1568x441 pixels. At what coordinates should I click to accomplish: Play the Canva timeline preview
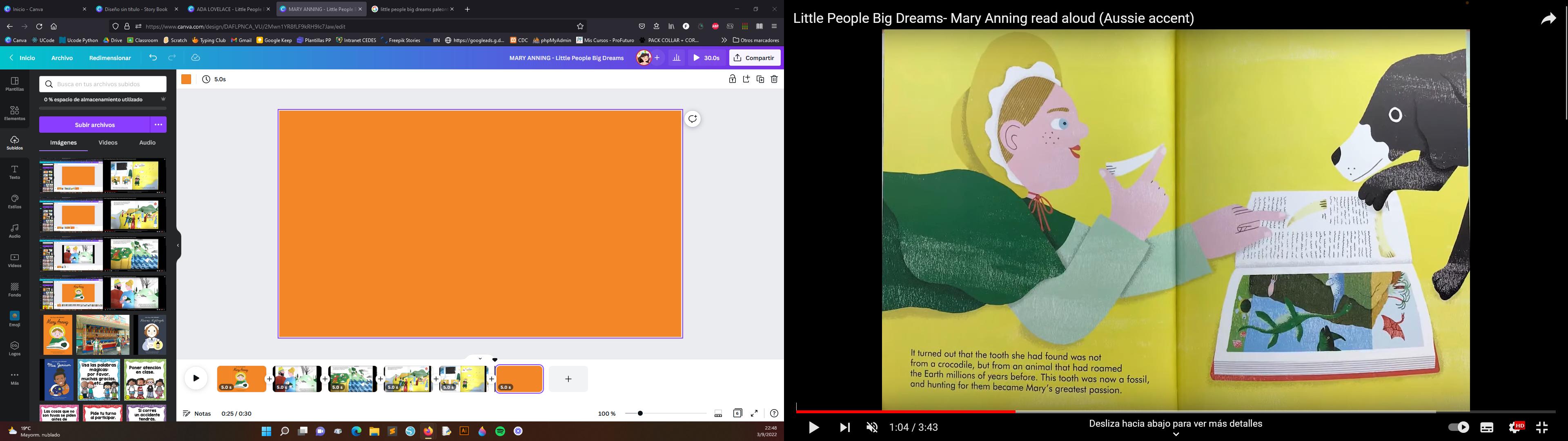(196, 378)
